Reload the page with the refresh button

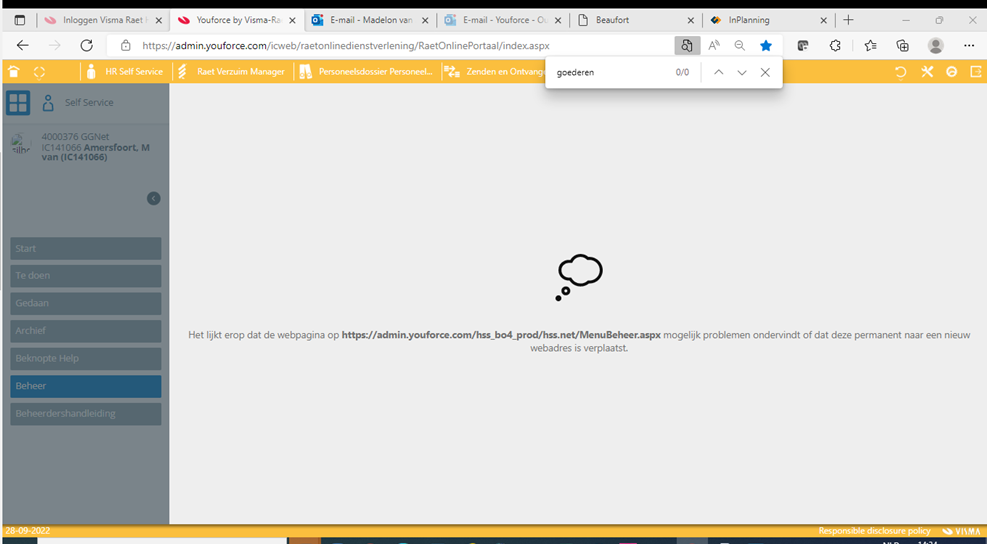[x=87, y=45]
